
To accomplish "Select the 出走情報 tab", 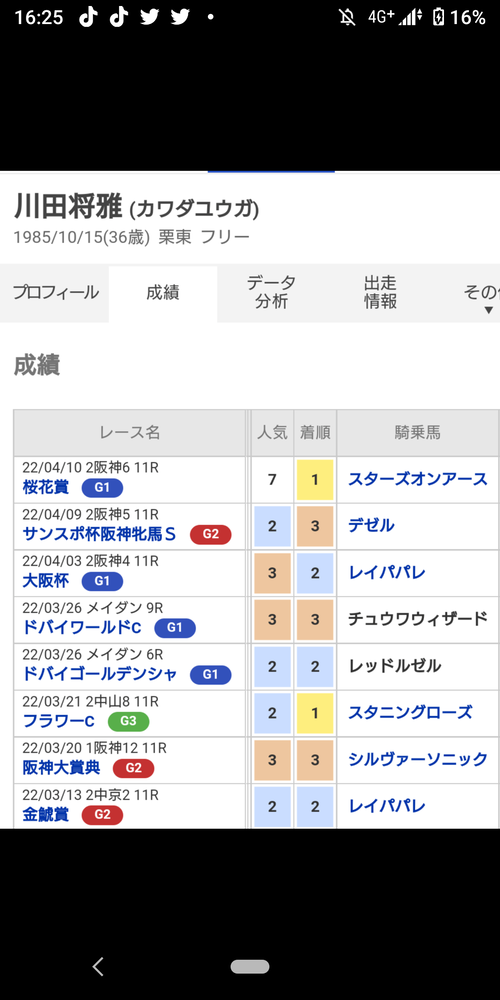I will tap(381, 293).
